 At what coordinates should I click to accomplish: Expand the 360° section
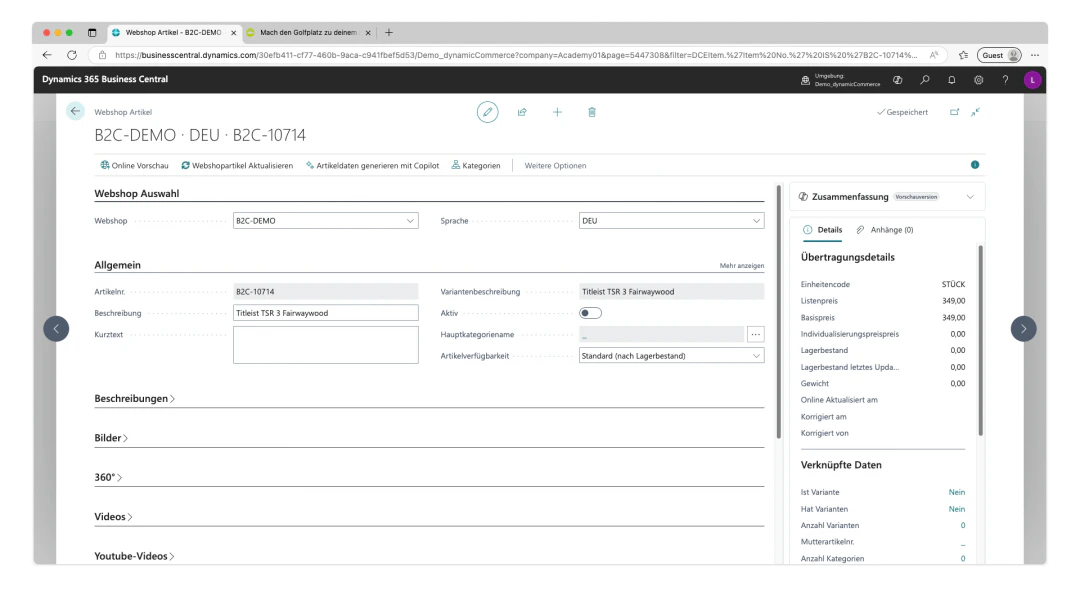point(108,477)
